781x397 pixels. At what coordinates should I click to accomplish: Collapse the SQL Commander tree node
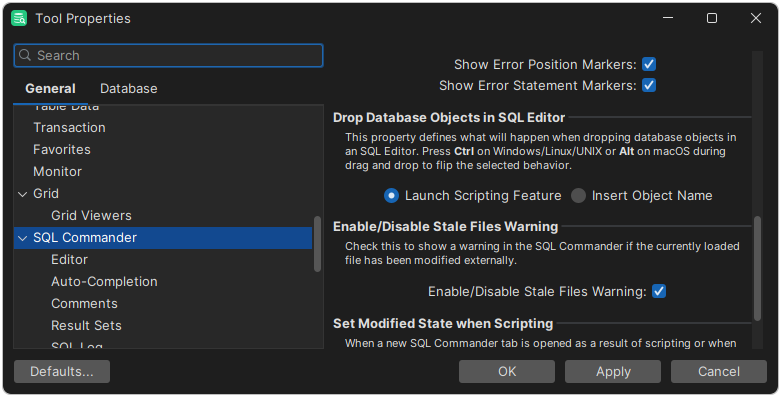click(x=22, y=238)
